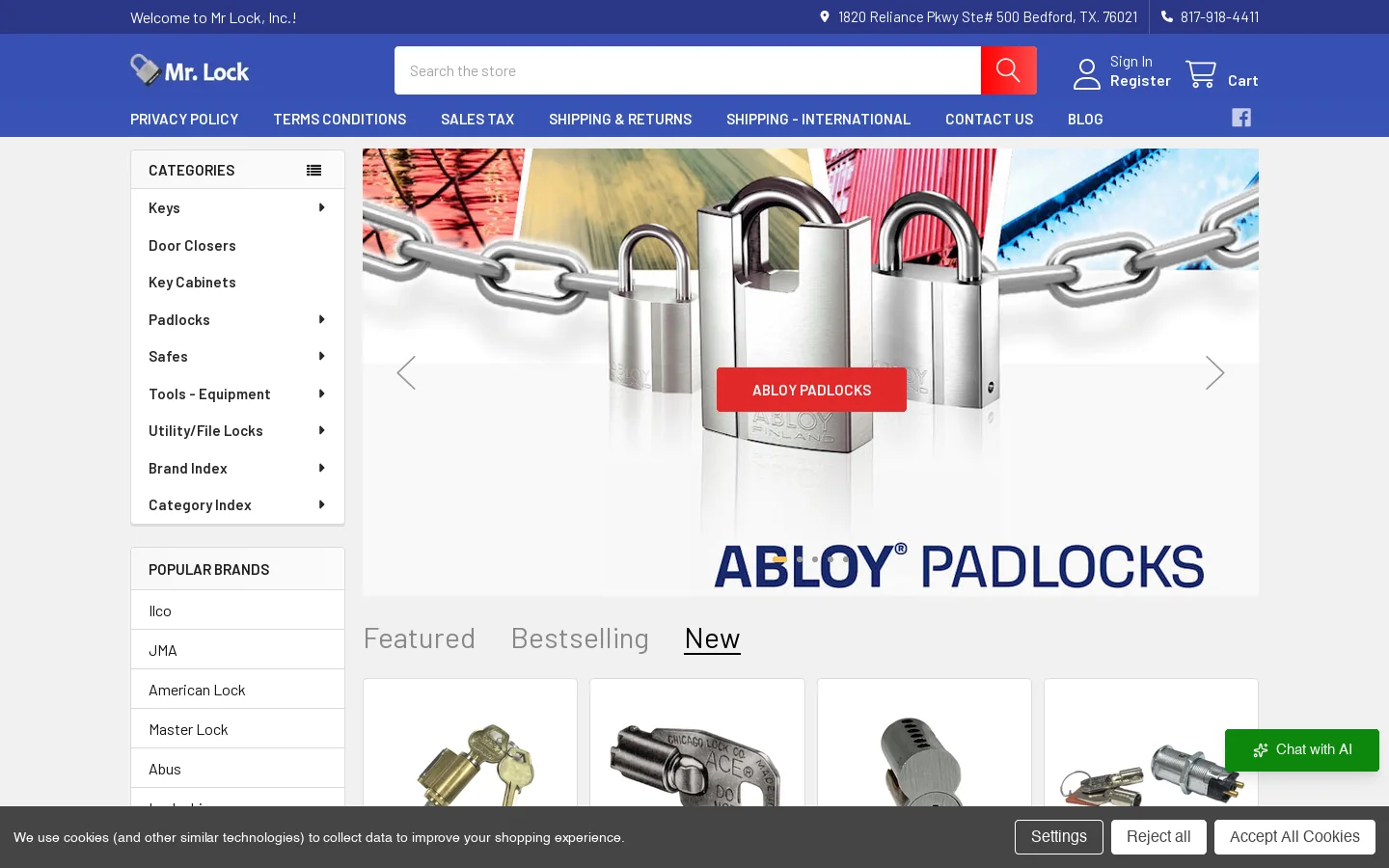The height and width of the screenshot is (868, 1389).
Task: Open the brass cylinder with keys product
Action: 470,743
